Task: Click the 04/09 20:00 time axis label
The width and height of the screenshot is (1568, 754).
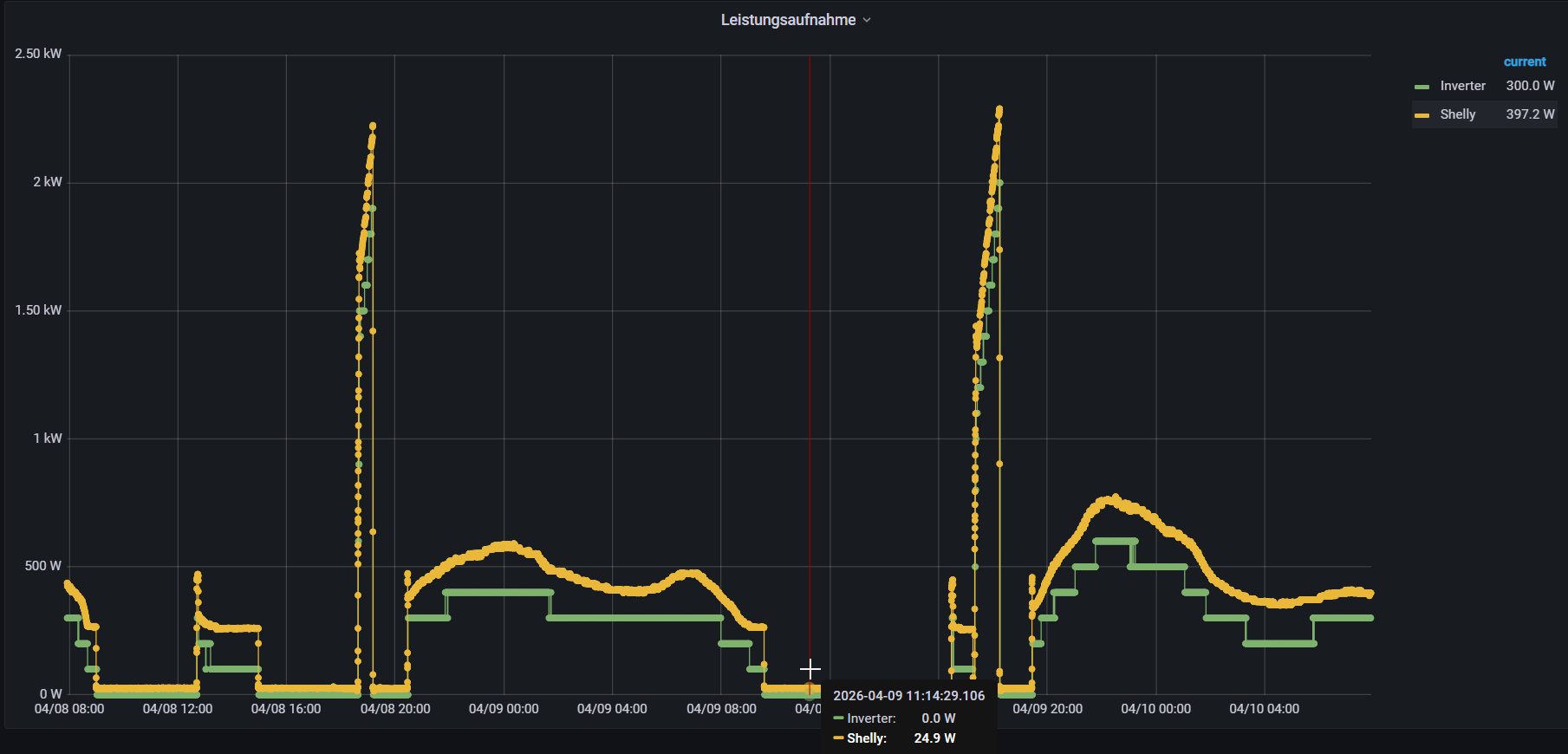Action: tap(1047, 709)
